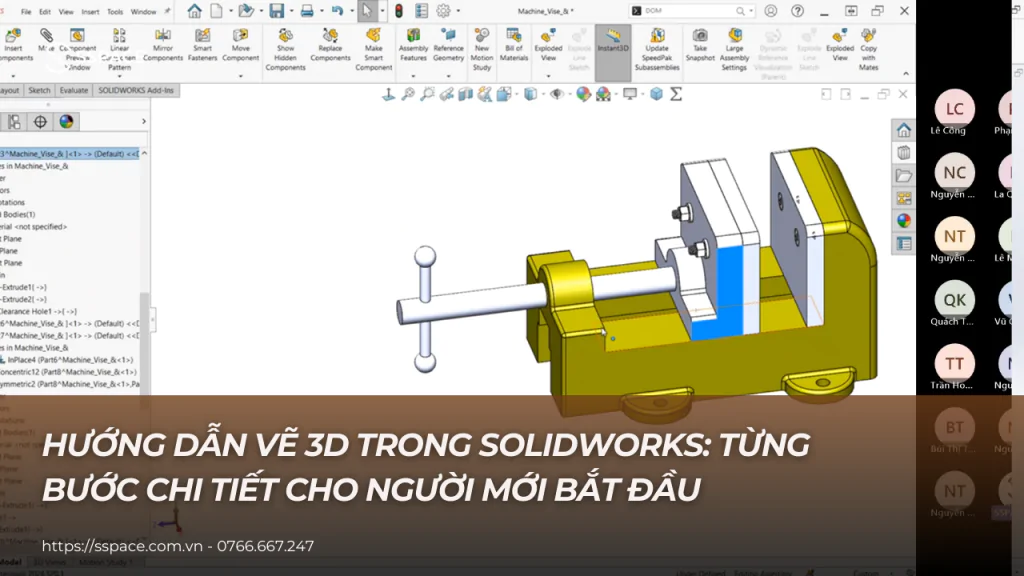1024x576 pixels.
Task: Create a New document icon
Action: [x=216, y=11]
